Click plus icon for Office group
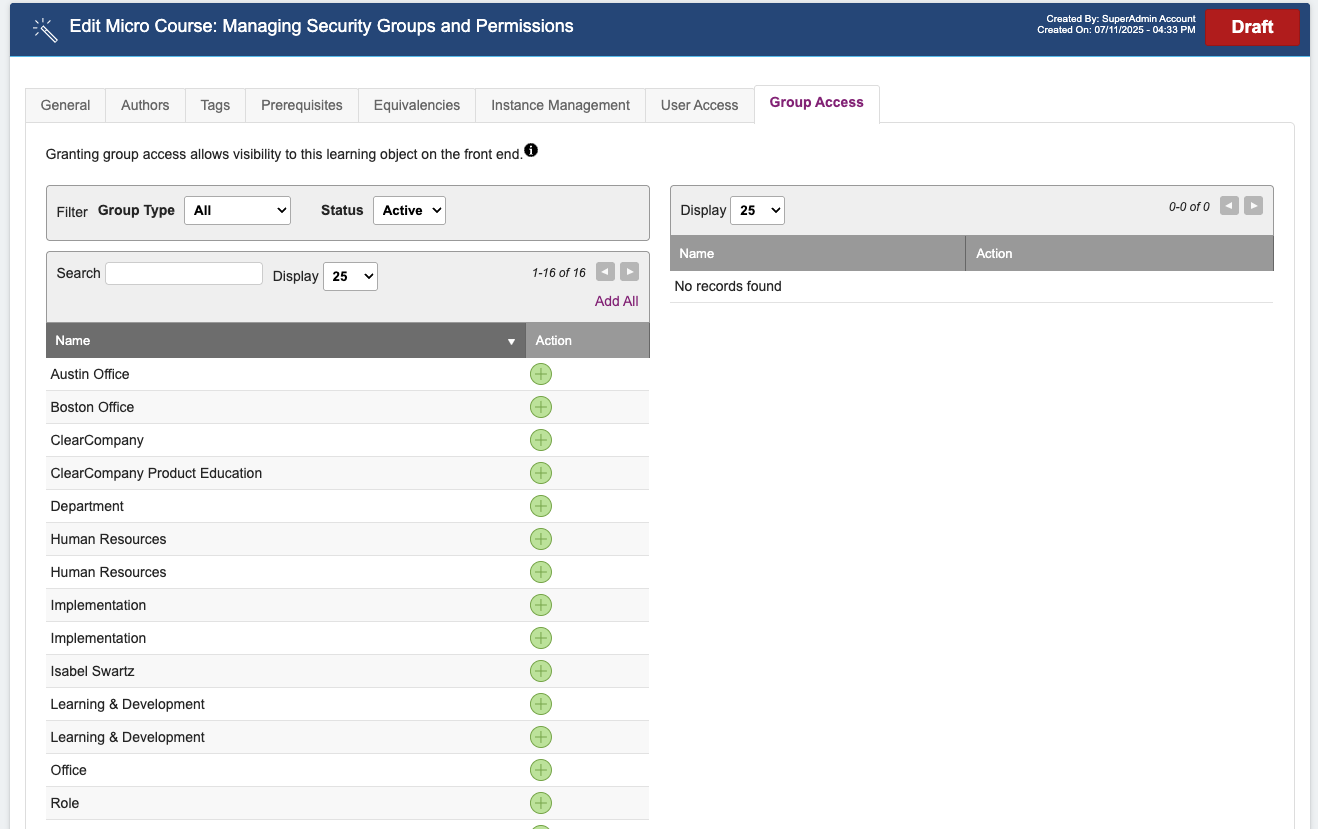Screen dimensions: 1318x829 541,770
